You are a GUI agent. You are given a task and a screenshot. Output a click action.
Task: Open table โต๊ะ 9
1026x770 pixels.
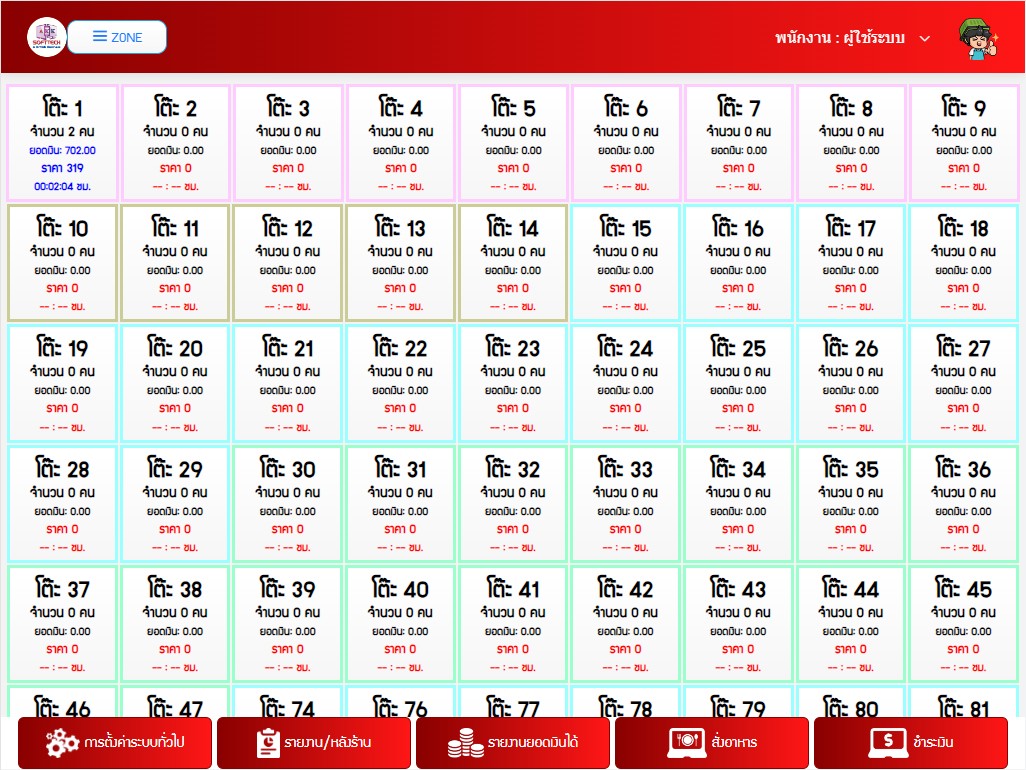pyautogui.click(x=963, y=143)
